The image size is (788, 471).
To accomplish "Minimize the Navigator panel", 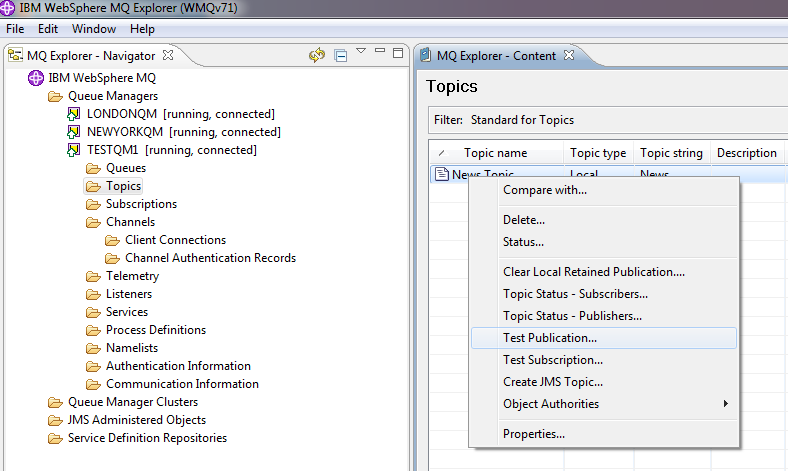I will point(380,51).
